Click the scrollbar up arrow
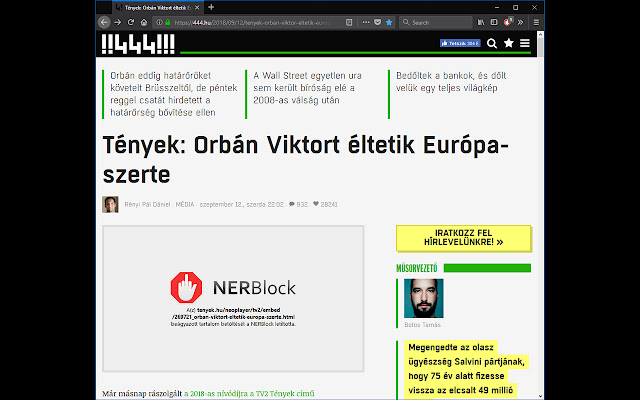The width and height of the screenshot is (640, 400). (540, 35)
